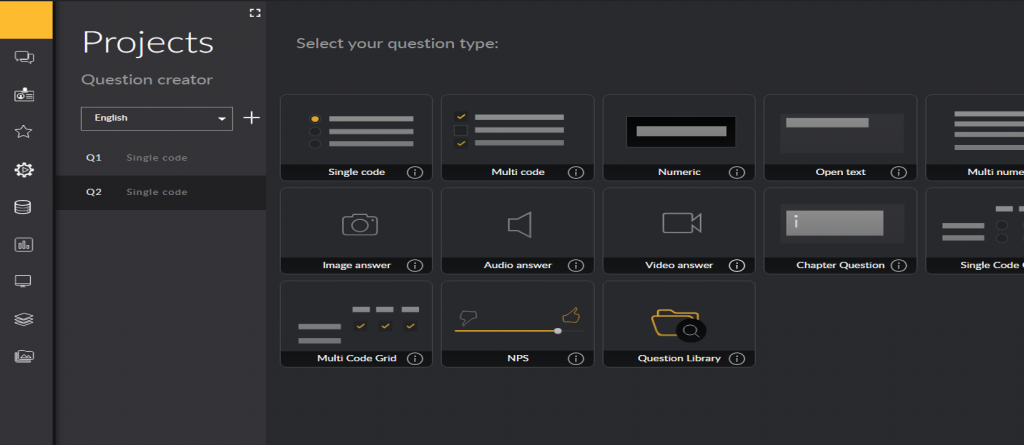Choose the Single Code Grid tile
The image size is (1024, 445).
[975, 231]
